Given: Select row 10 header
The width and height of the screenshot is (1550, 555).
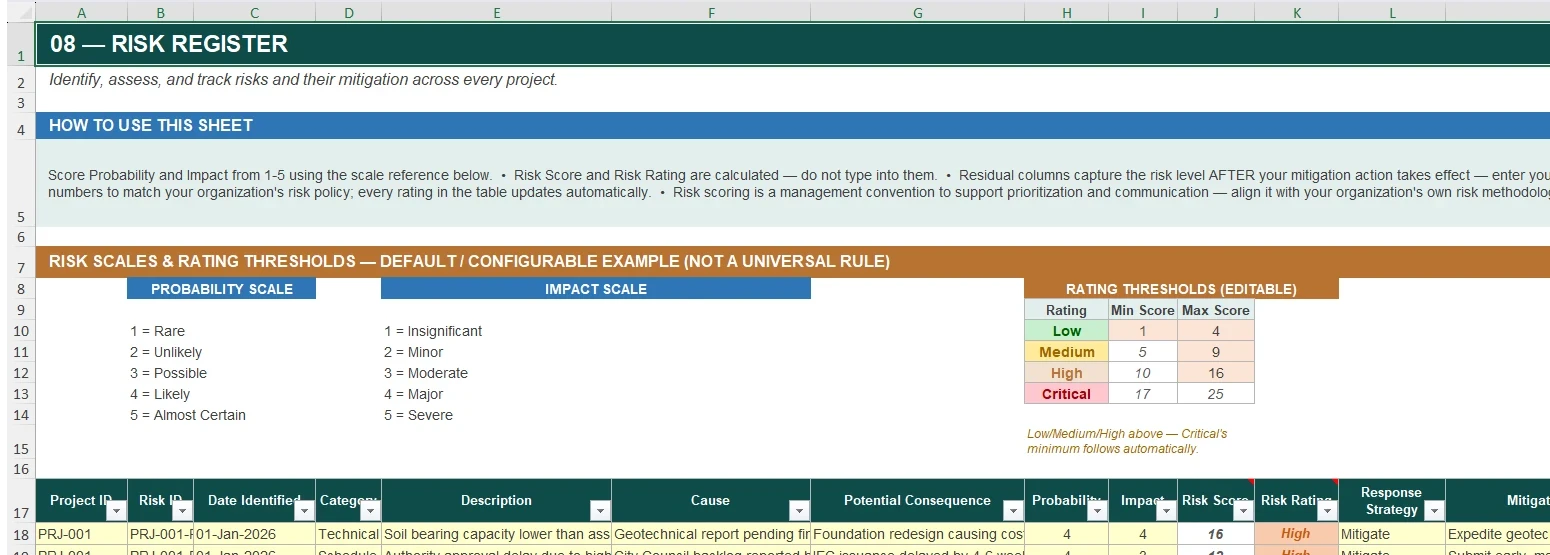Looking at the screenshot, I should (20, 331).
